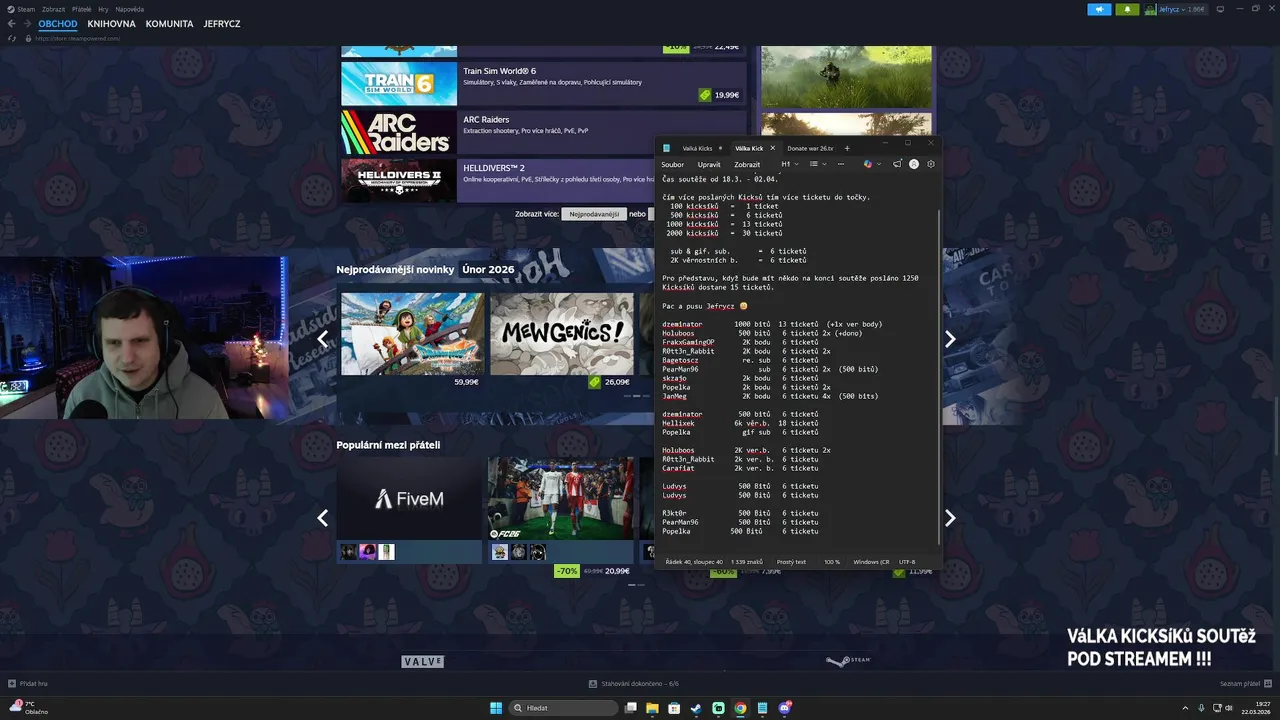Click Steam back navigation arrow
This screenshot has height=720, width=1280.
tap(11, 23)
